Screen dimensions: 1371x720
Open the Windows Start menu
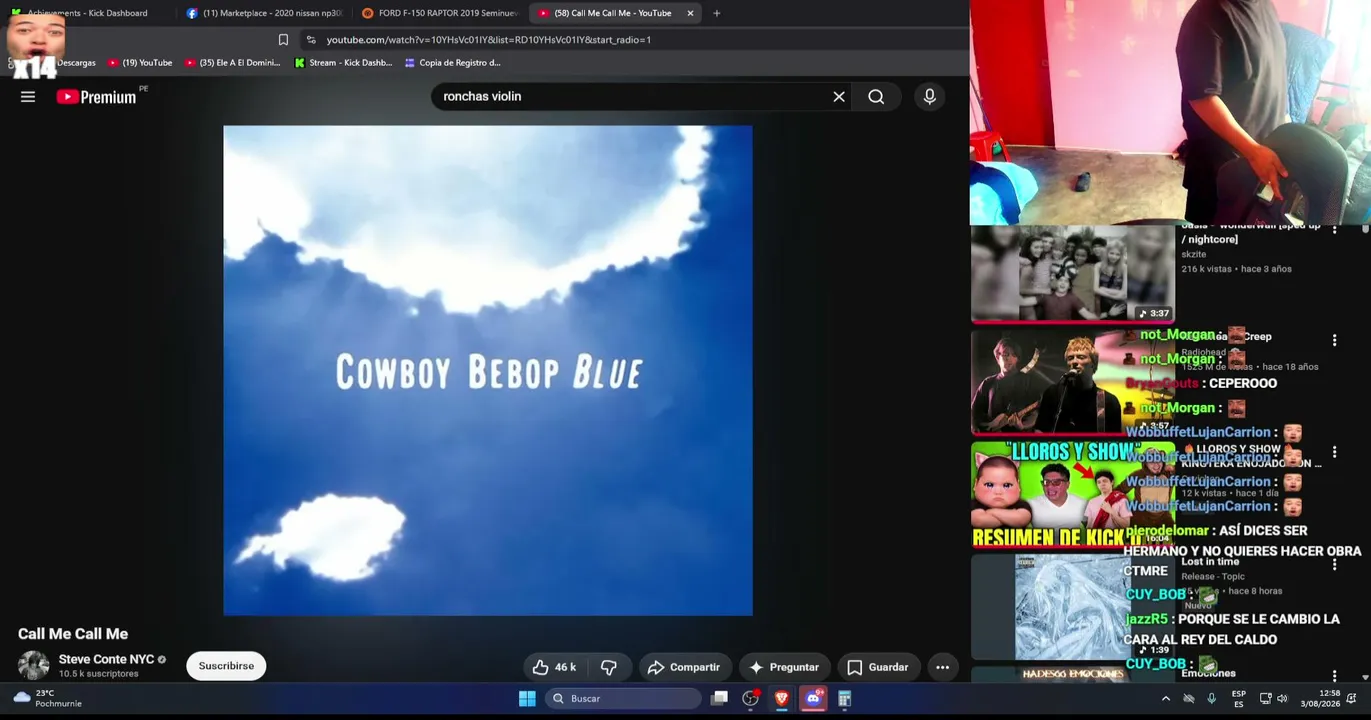click(x=527, y=699)
